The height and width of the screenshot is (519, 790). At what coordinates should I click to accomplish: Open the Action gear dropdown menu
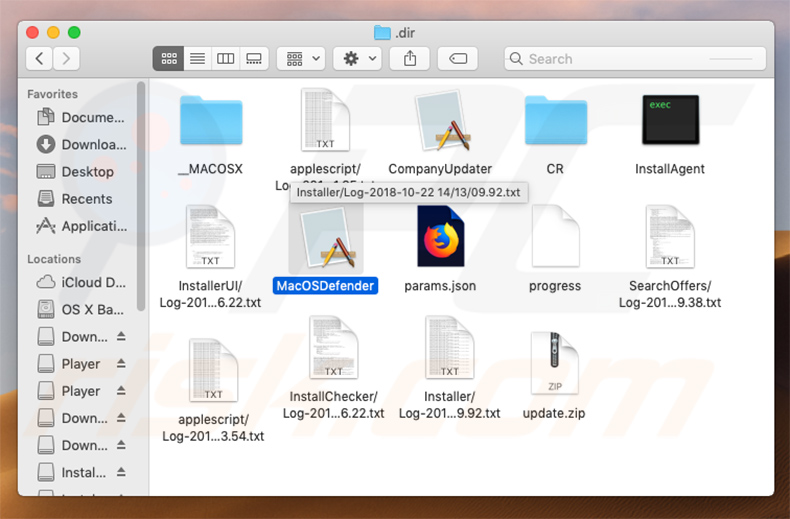click(x=357, y=59)
